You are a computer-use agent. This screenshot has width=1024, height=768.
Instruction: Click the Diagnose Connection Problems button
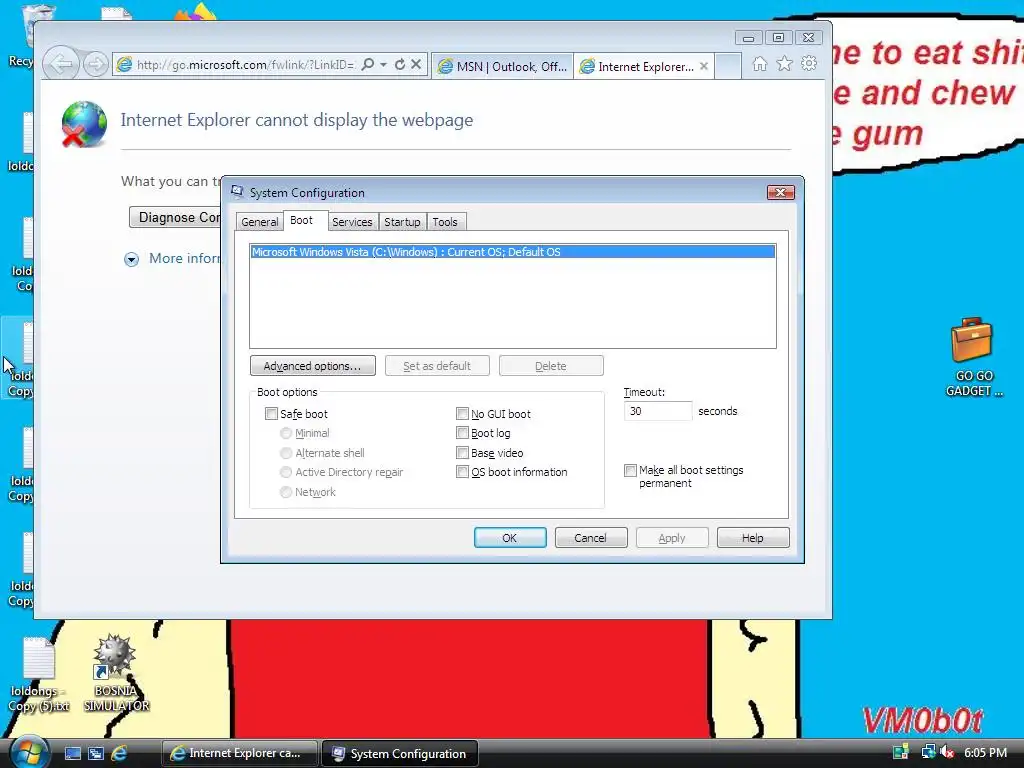175,217
